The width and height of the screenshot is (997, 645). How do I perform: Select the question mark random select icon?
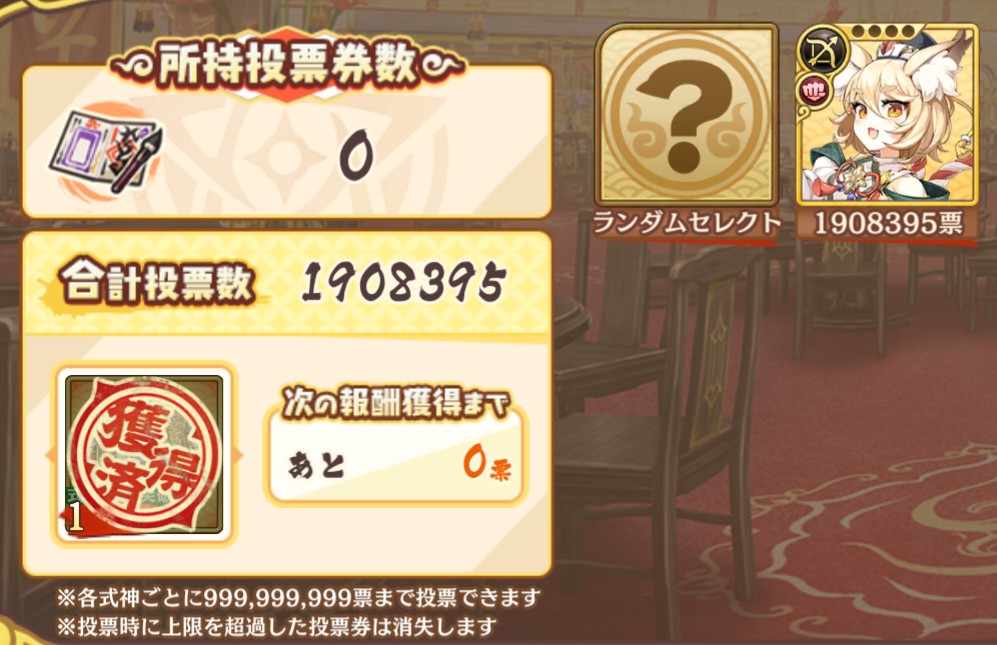(687, 115)
